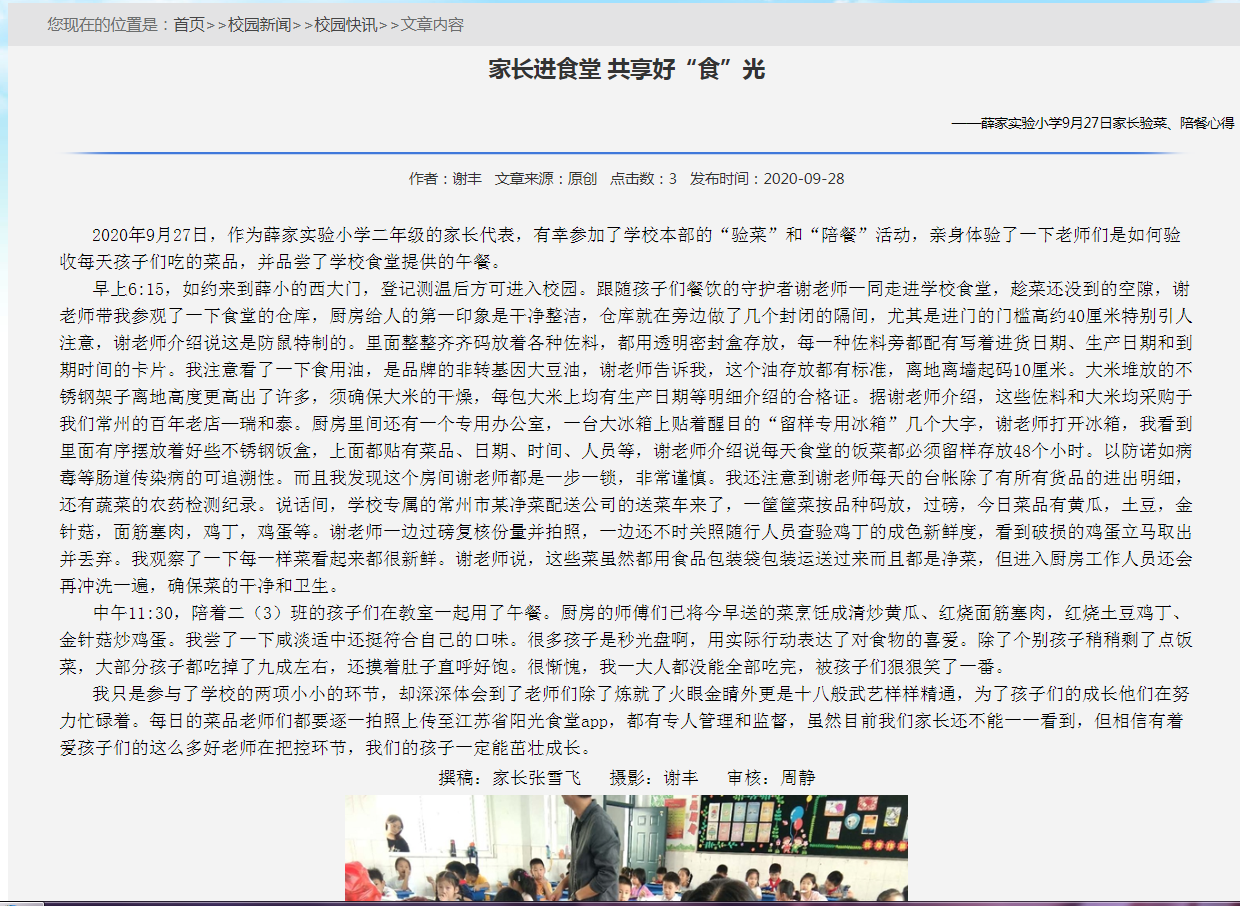
Task: Click the paragraph starting 2020年9月27日
Action: [x=620, y=249]
